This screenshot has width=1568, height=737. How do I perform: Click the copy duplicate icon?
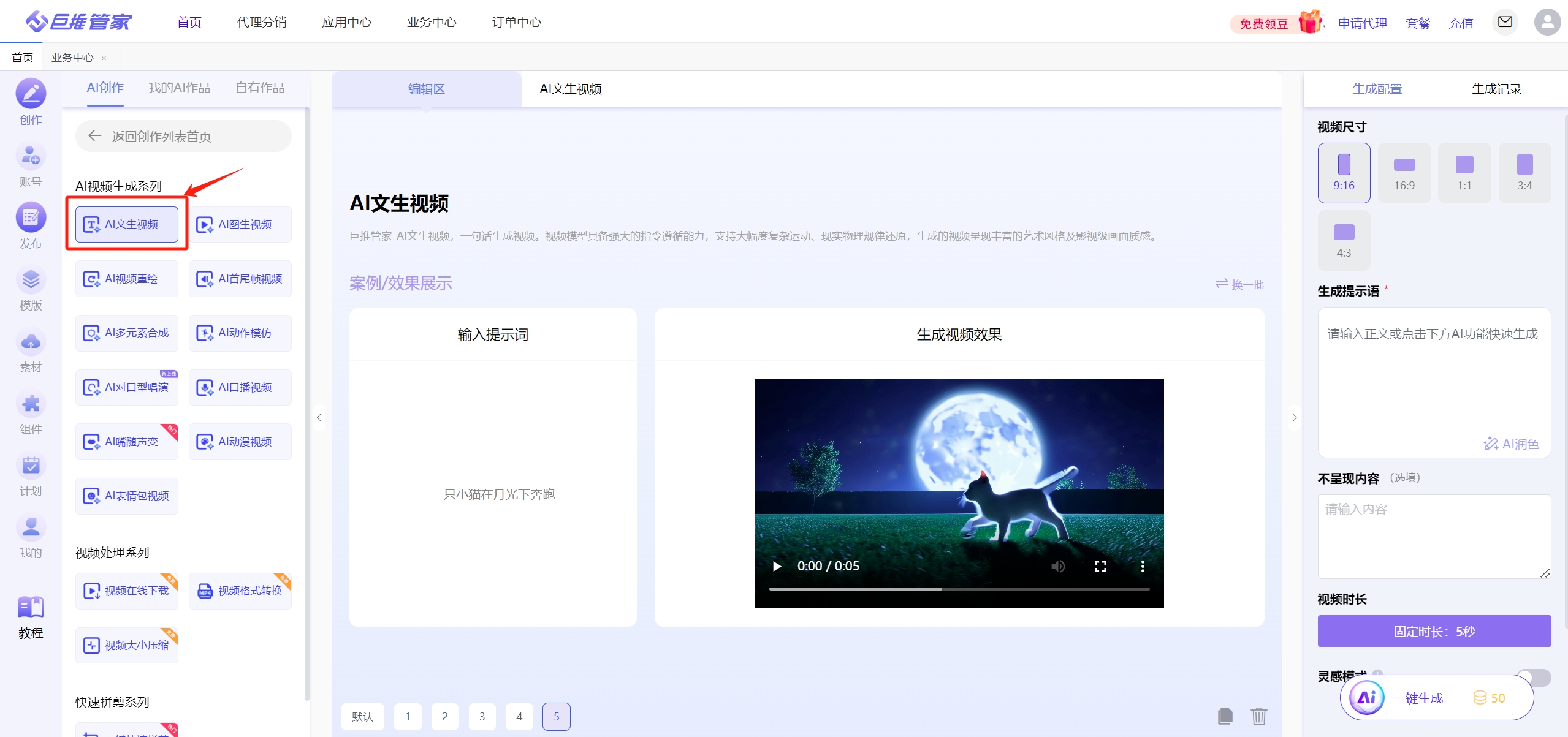coord(1225,716)
